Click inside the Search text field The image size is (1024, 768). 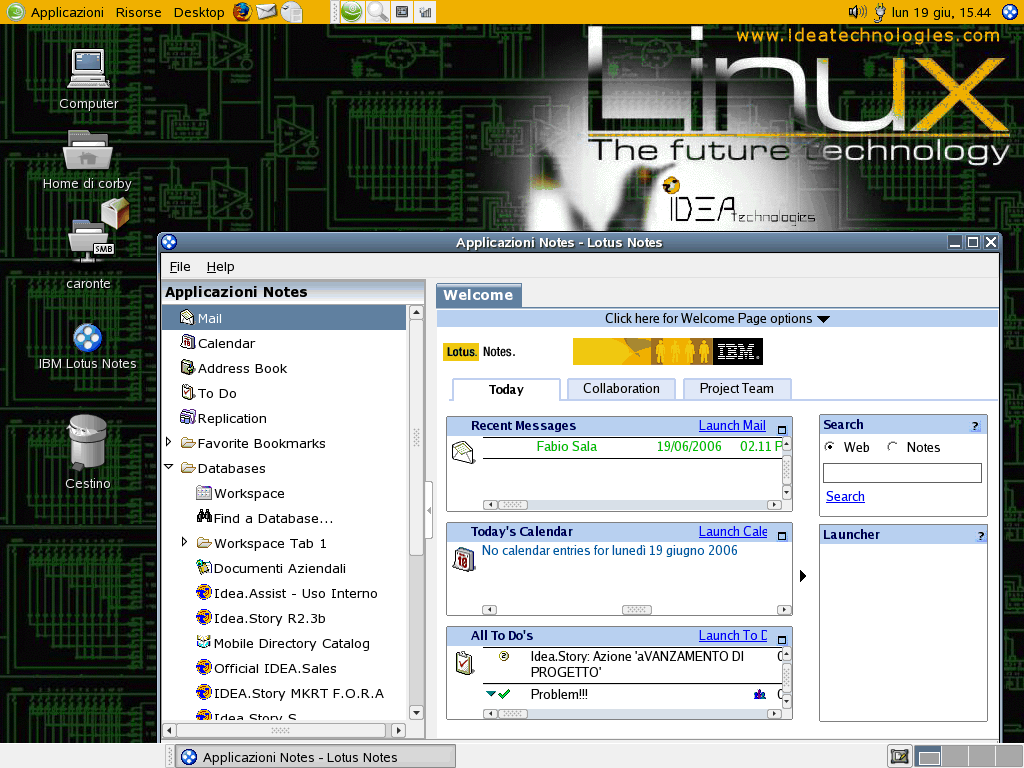pos(902,473)
